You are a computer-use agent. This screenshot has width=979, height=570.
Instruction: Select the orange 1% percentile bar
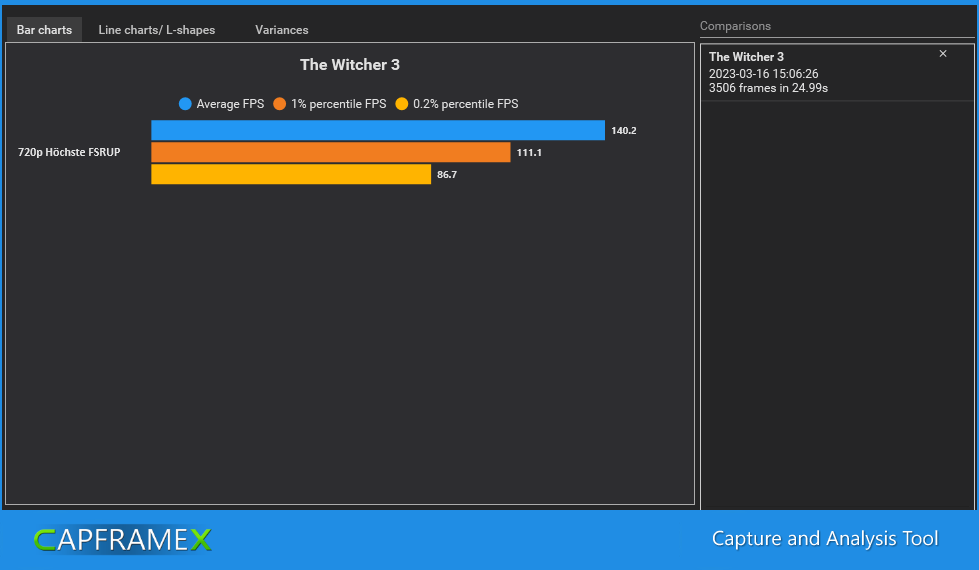pos(330,152)
